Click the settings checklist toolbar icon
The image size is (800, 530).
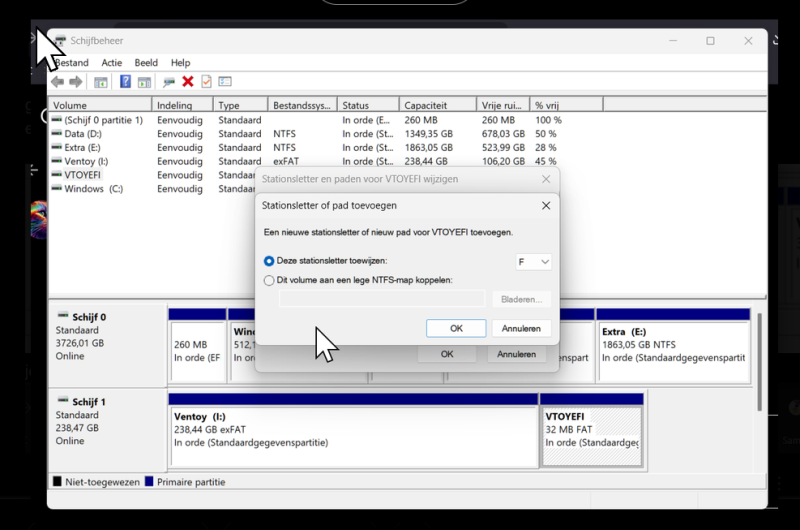point(225,82)
